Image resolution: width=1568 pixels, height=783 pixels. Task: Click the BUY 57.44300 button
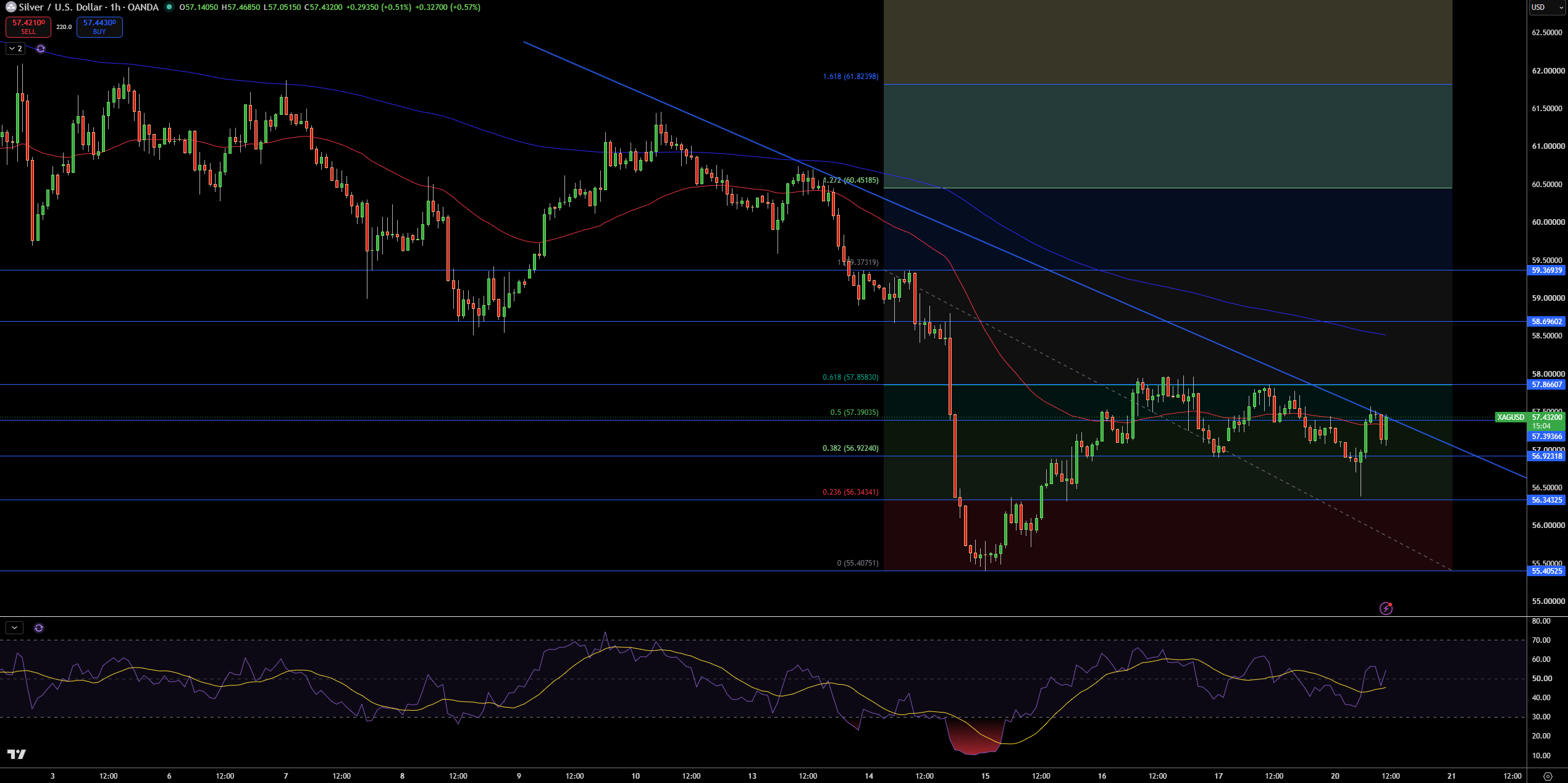[x=99, y=27]
